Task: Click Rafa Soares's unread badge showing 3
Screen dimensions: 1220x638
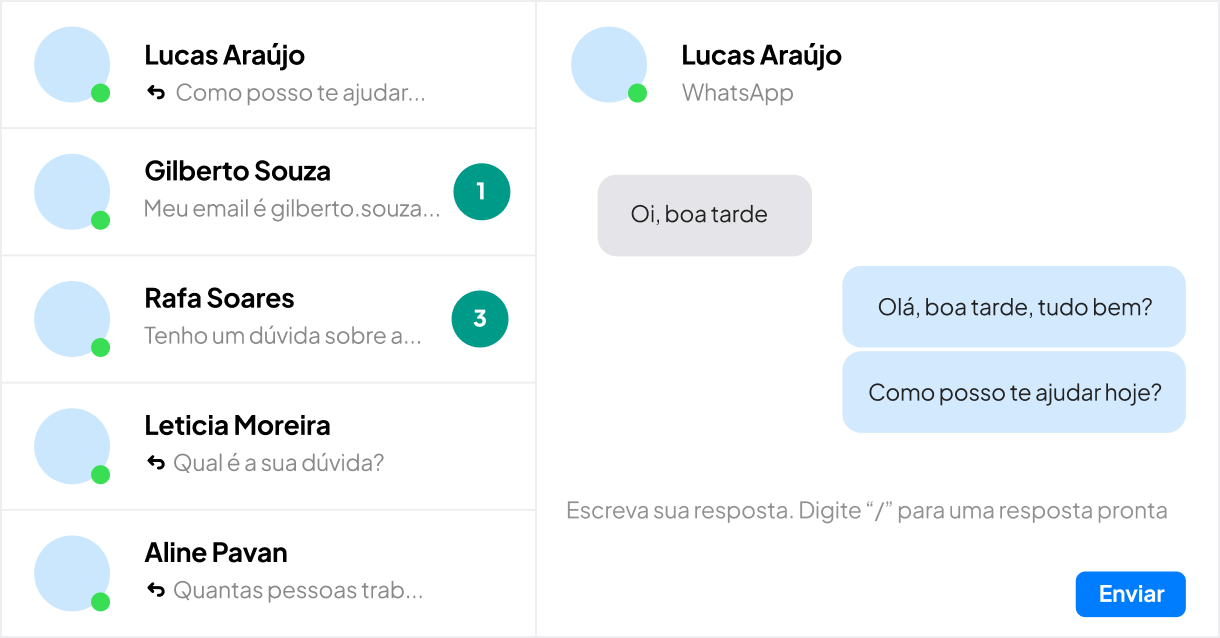Action: tap(480, 319)
